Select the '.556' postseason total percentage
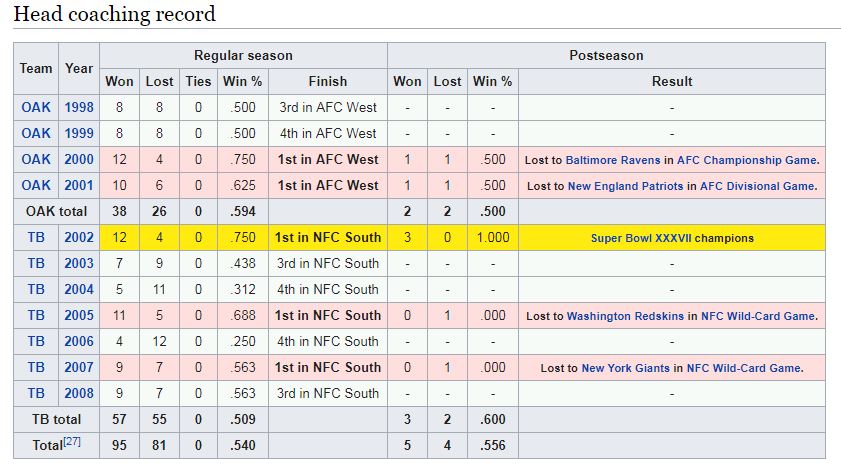The height and width of the screenshot is (476, 841). tap(493, 445)
